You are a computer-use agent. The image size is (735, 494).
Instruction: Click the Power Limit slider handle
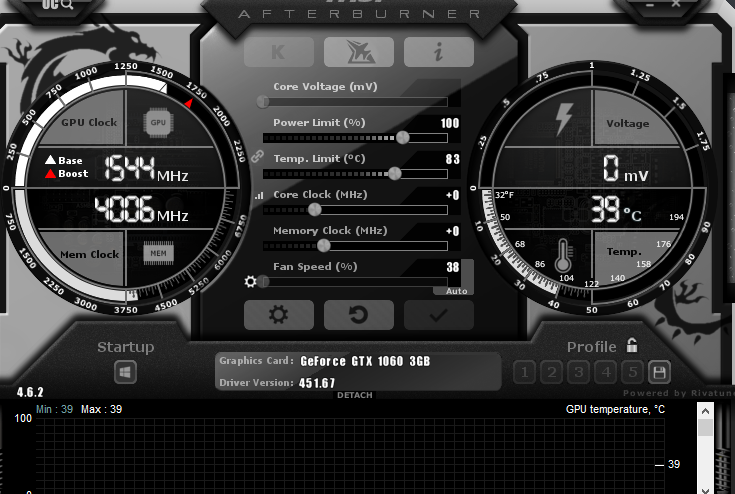(x=402, y=137)
